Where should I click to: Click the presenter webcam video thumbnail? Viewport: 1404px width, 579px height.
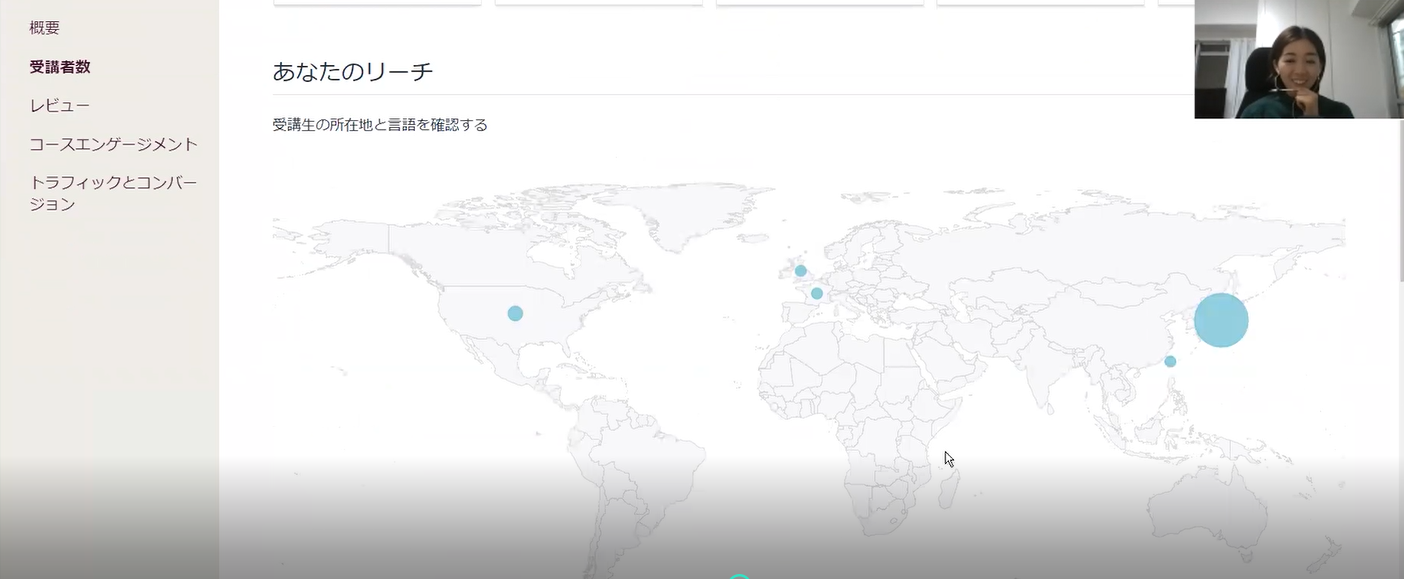pos(1299,59)
